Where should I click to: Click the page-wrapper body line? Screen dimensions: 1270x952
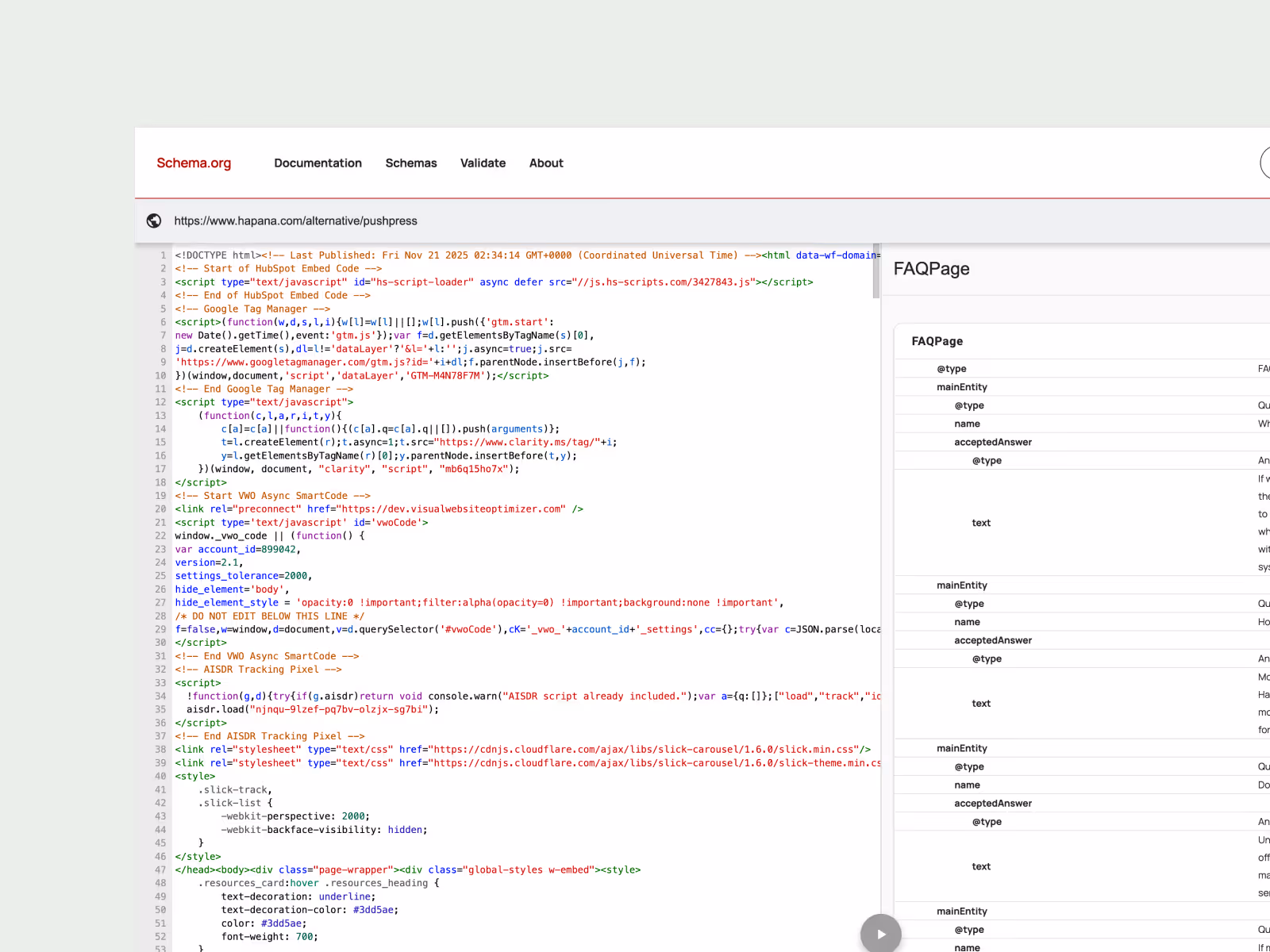pyautogui.click(x=408, y=870)
